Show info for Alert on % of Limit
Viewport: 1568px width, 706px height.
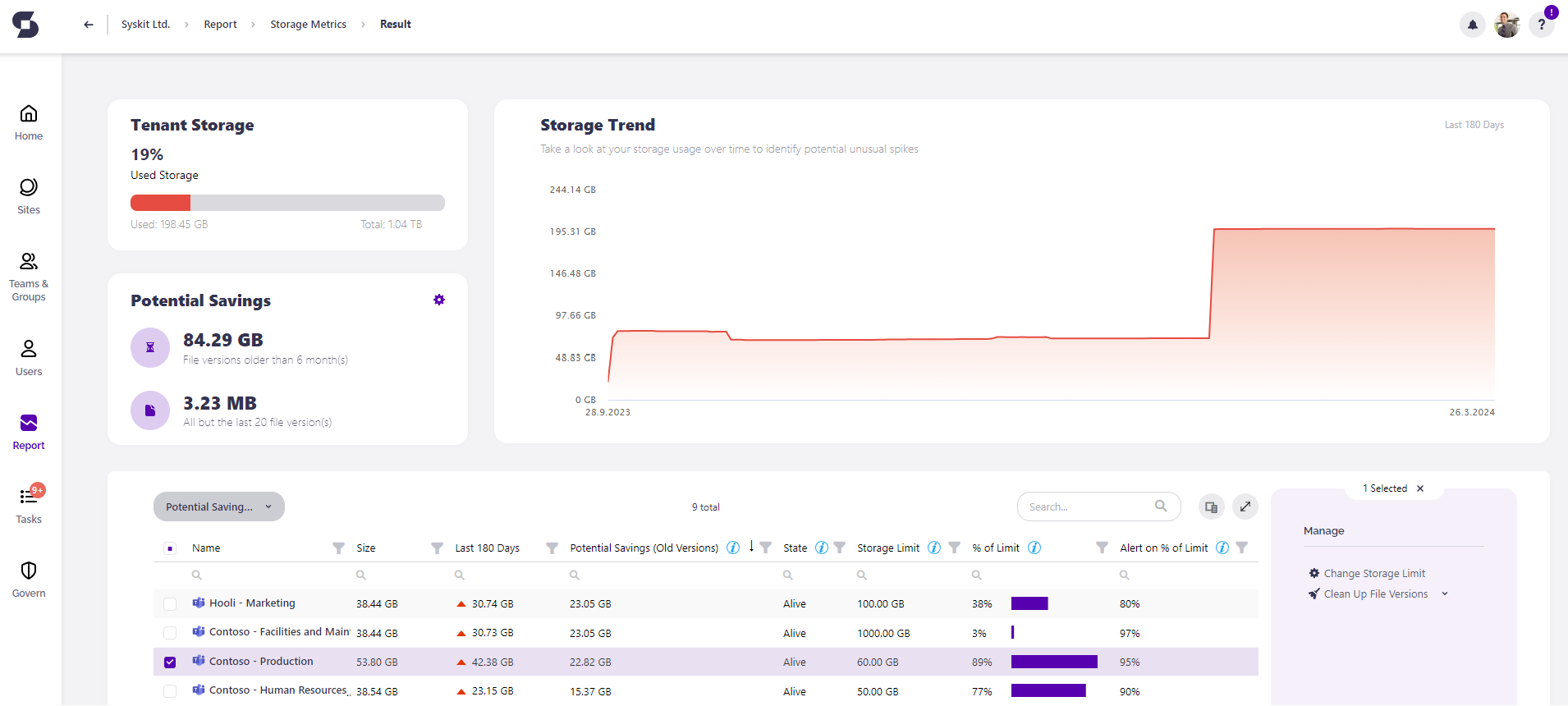coord(1222,548)
